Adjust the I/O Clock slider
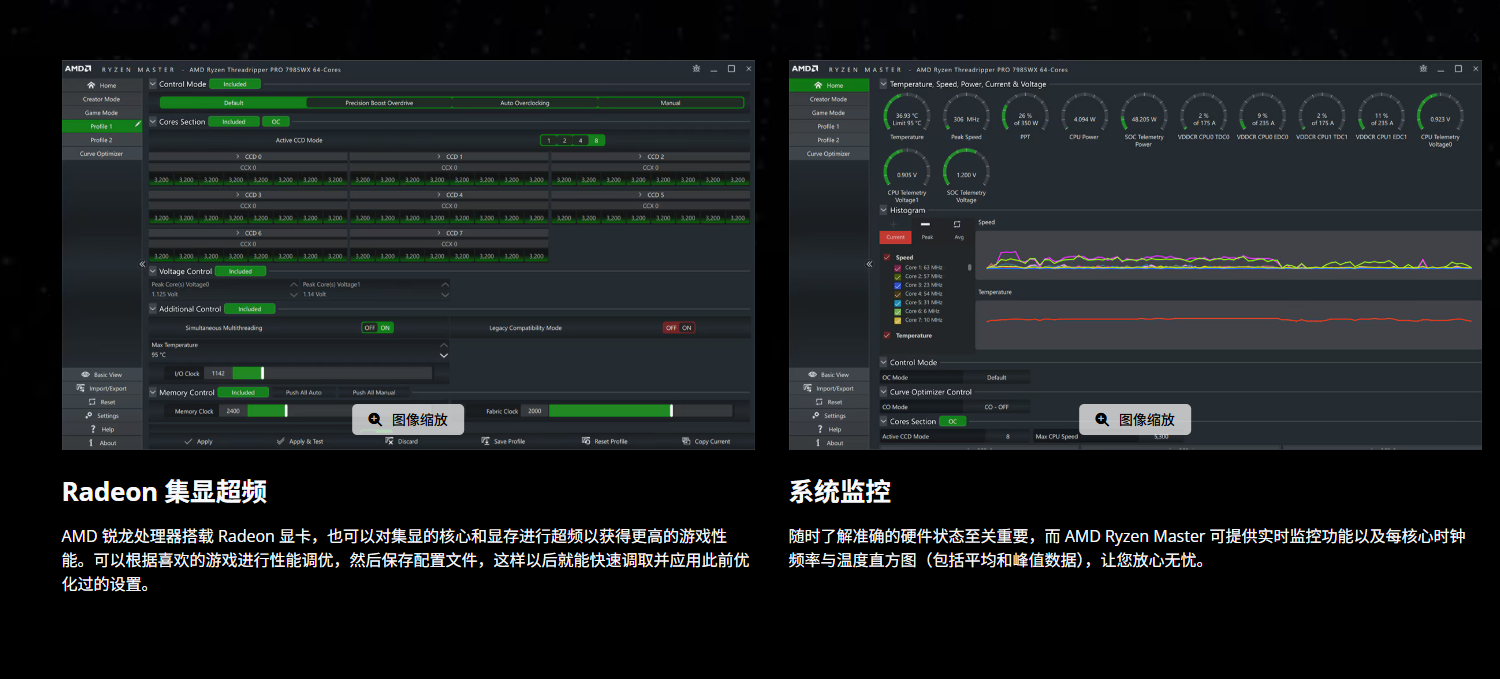This screenshot has height=679, width=1500. coord(331,373)
